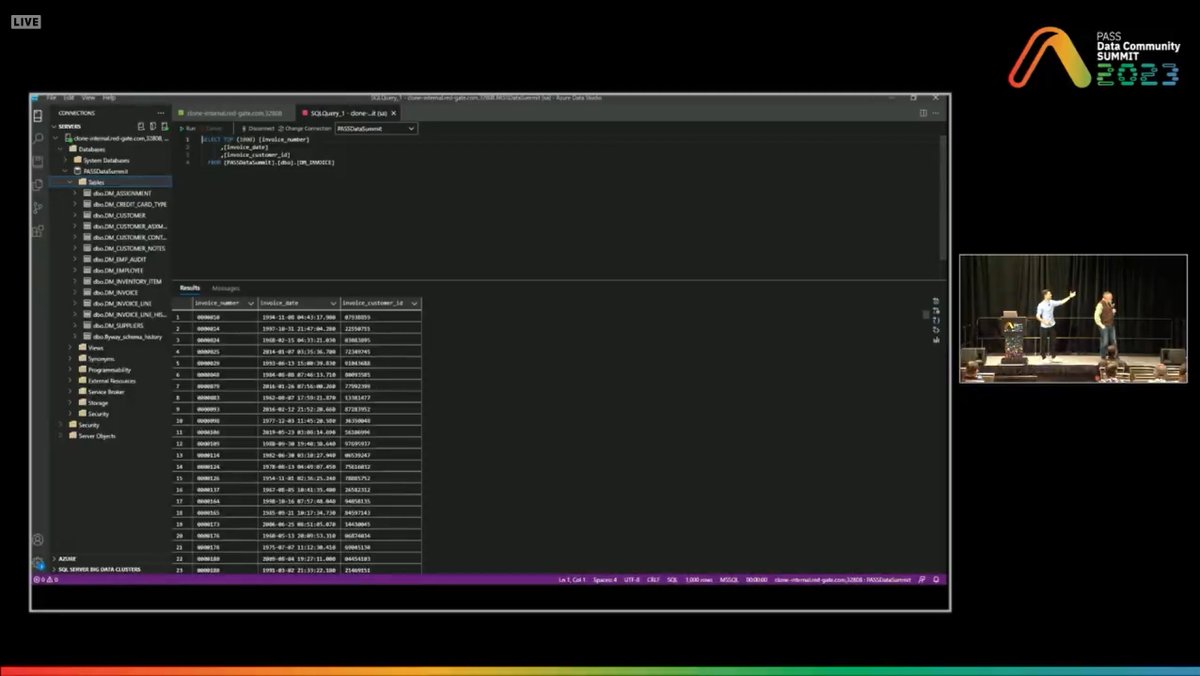Select the dbo.DM_INVOICE table
The image size is (1200, 676).
point(114,292)
